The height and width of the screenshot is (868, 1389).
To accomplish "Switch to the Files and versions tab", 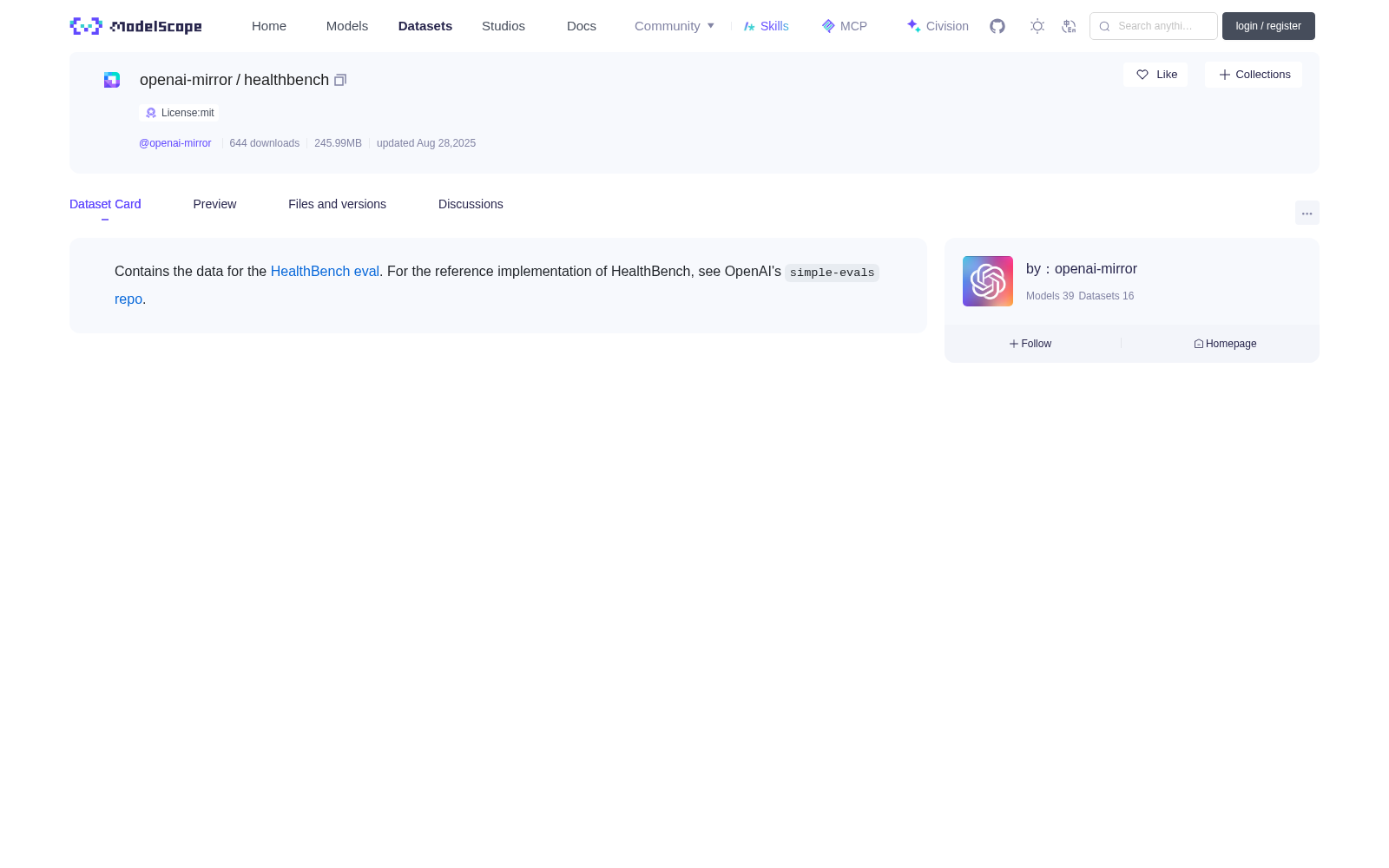I will tap(337, 204).
